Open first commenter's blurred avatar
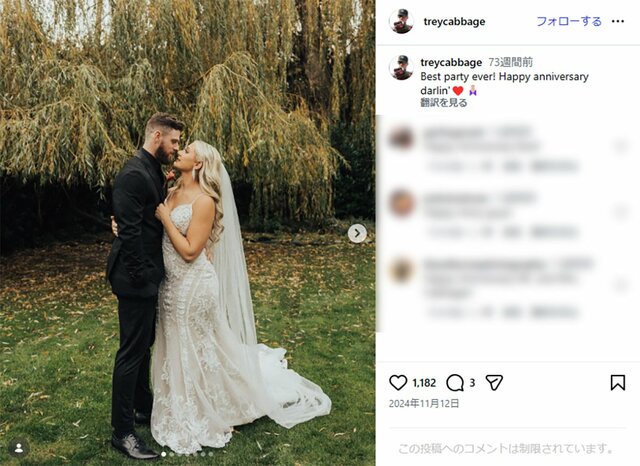Image resolution: width=640 pixels, height=466 pixels. [x=402, y=138]
